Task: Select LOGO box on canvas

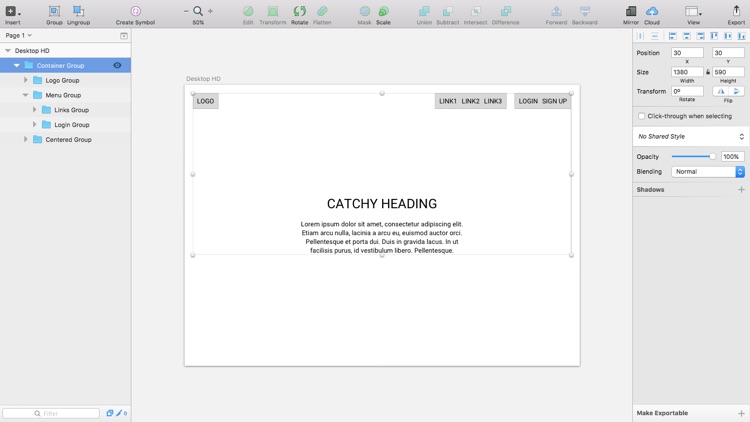Action: pos(206,101)
